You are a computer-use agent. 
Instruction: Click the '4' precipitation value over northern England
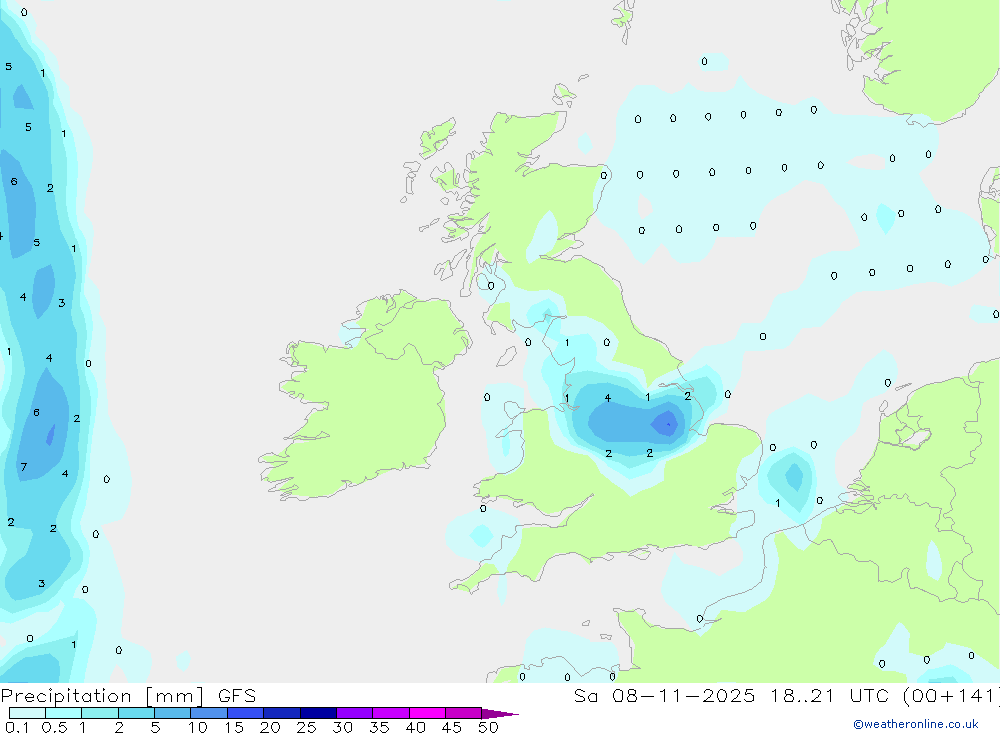tap(608, 398)
